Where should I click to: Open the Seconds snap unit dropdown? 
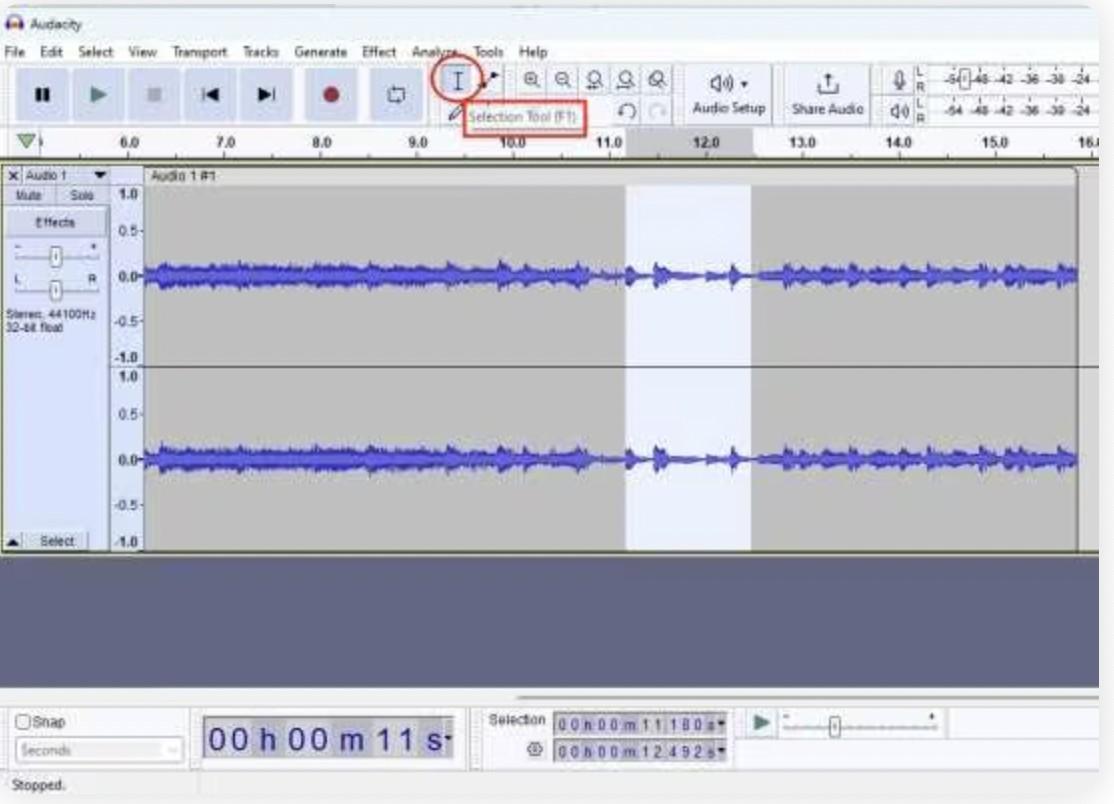click(x=99, y=750)
